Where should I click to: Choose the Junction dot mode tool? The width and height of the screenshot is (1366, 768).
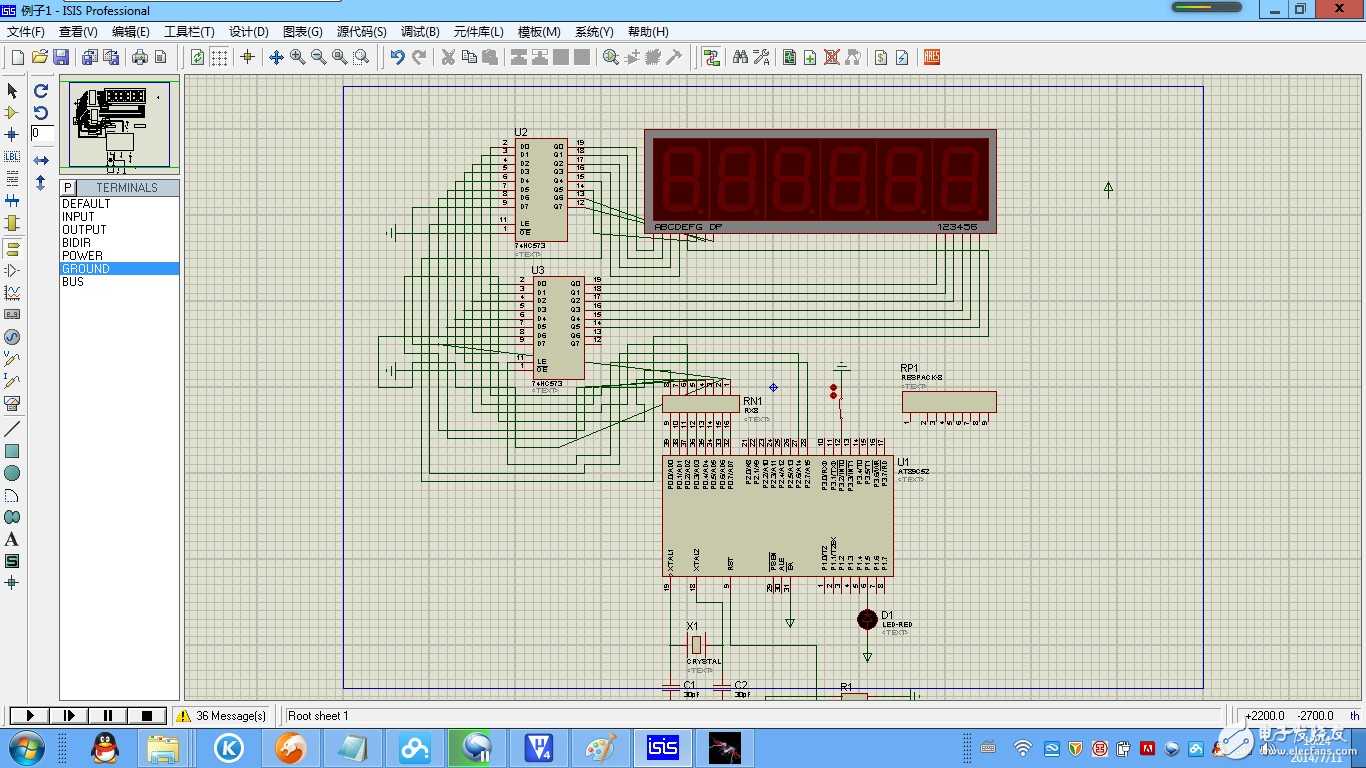12,135
